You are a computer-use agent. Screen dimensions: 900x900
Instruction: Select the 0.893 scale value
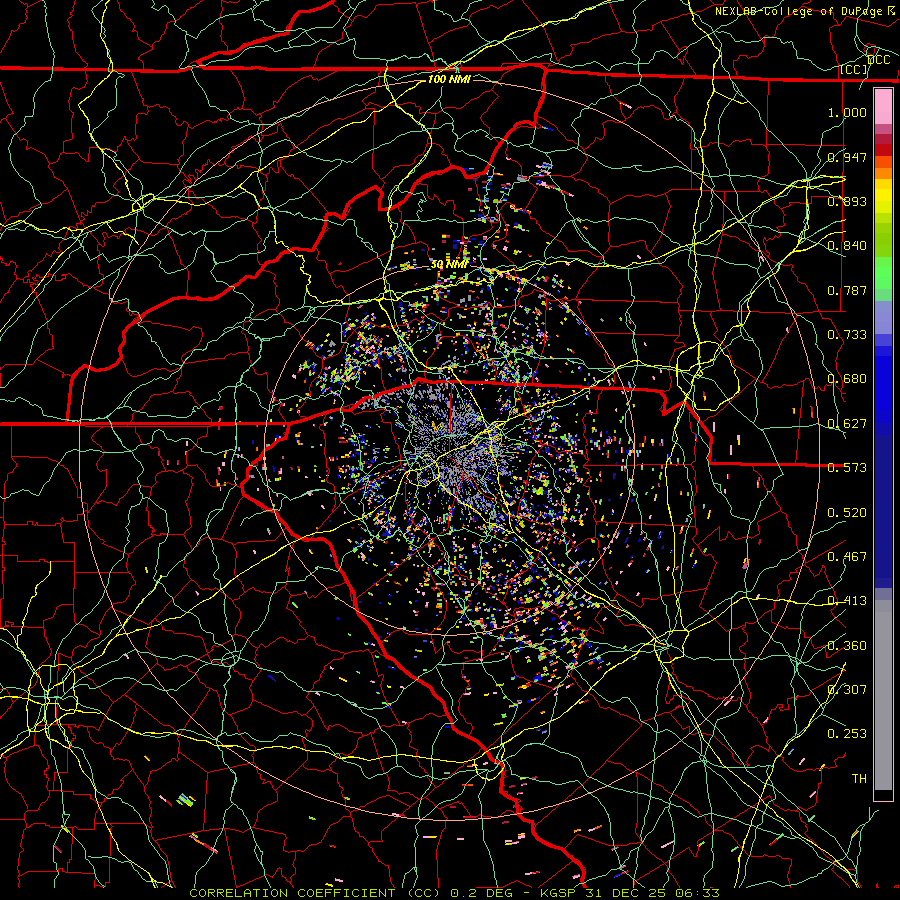(x=847, y=201)
